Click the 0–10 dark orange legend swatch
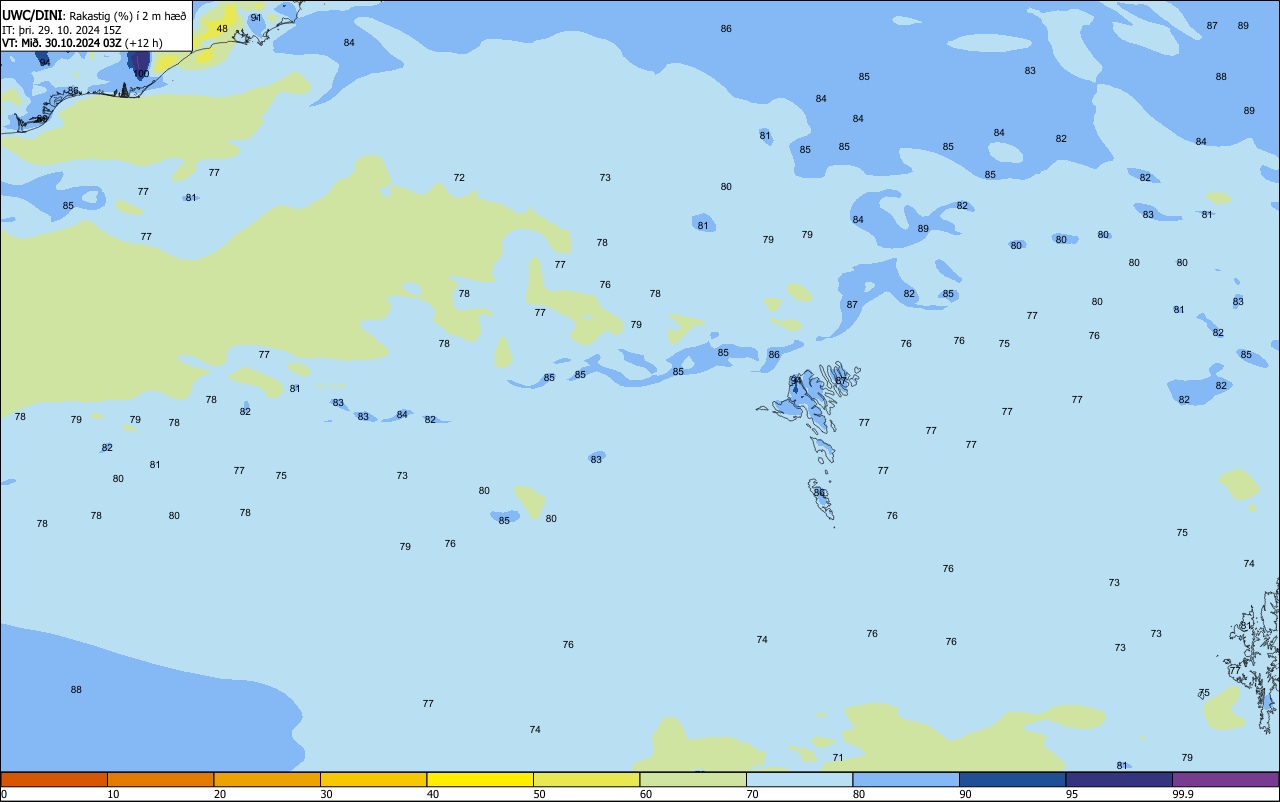The width and height of the screenshot is (1280, 802). click(x=54, y=779)
